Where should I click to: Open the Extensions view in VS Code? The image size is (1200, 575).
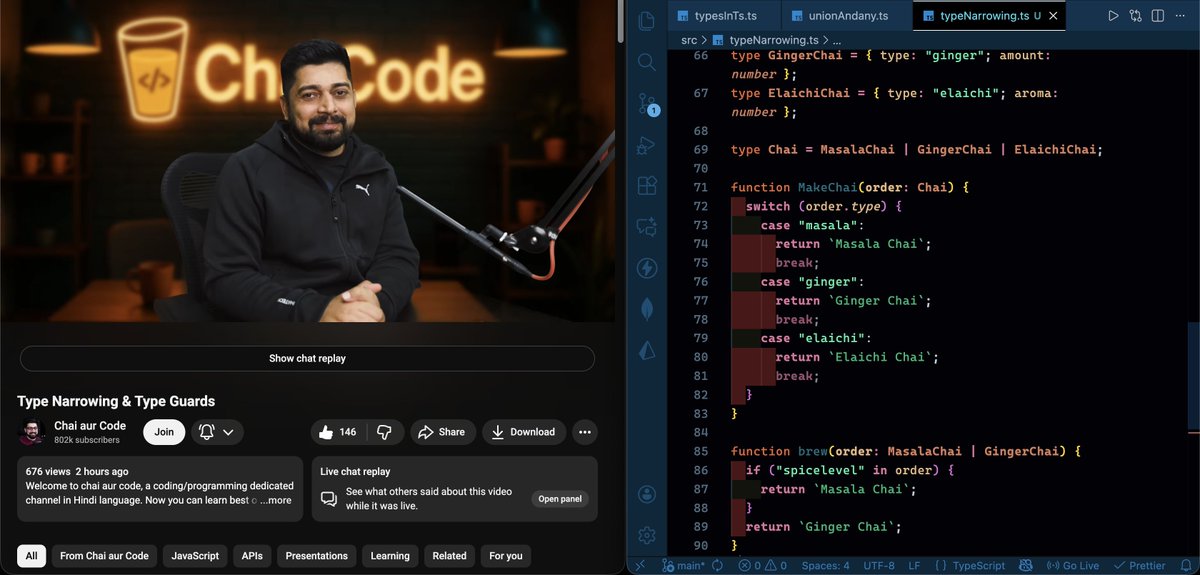click(x=647, y=186)
